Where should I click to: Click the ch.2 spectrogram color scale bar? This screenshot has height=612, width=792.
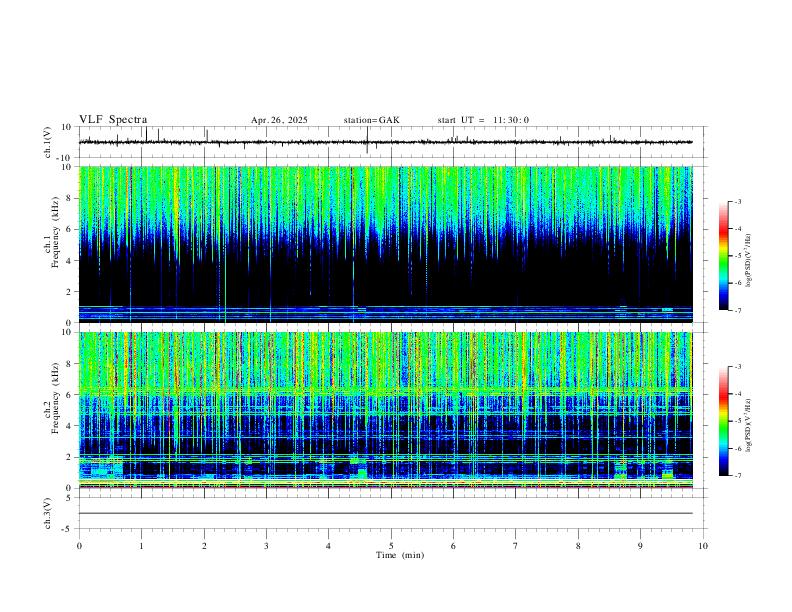(x=723, y=421)
